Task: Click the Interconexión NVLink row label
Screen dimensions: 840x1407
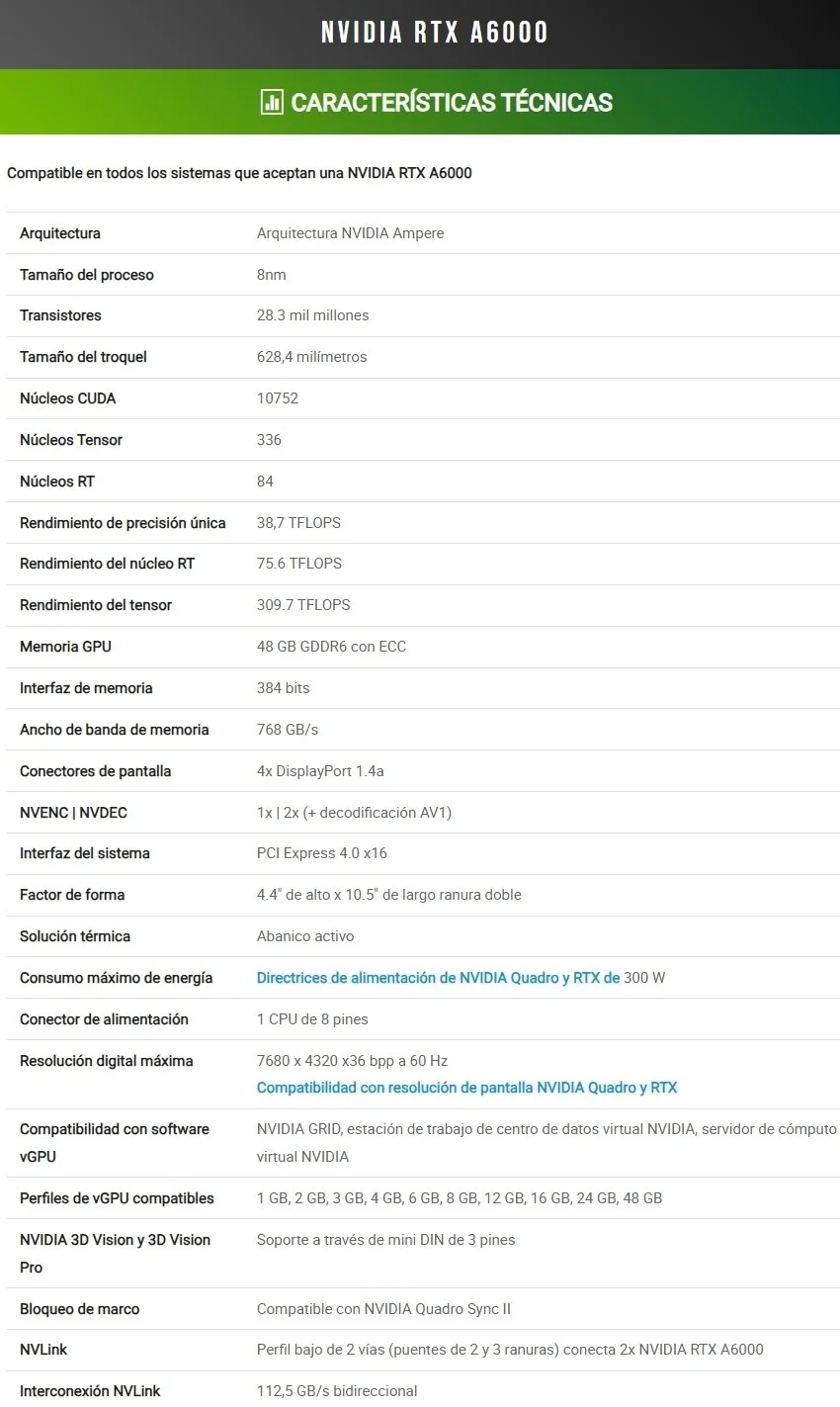Action: pos(90,1391)
